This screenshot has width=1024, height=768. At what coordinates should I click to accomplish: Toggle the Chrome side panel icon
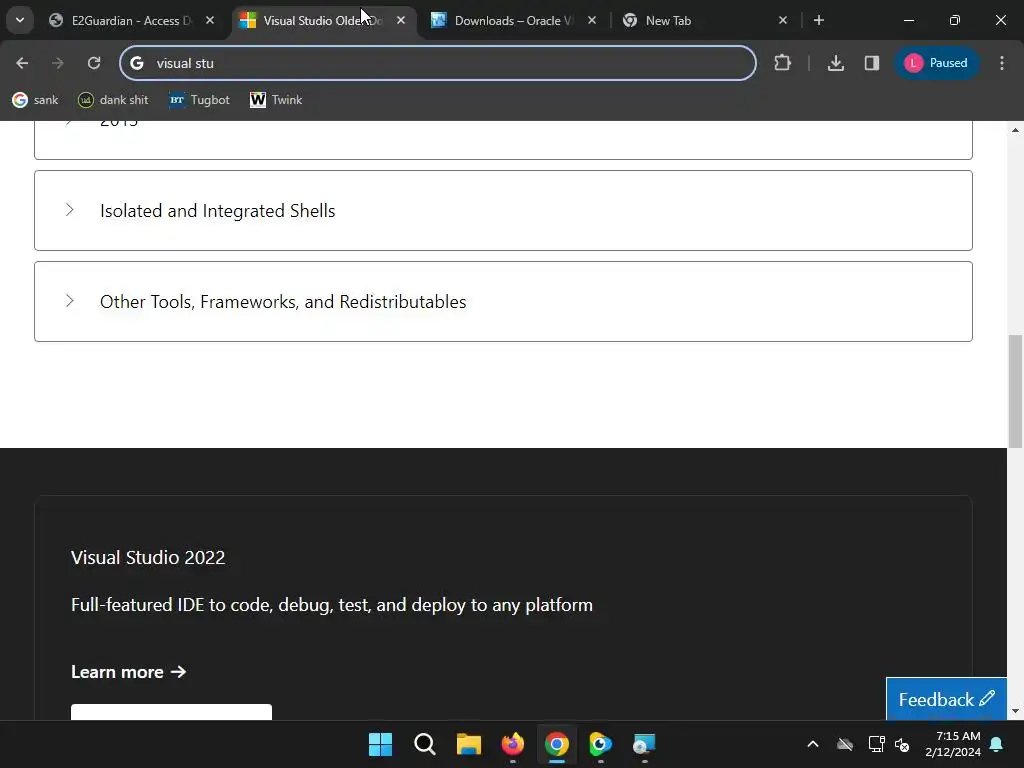tap(872, 63)
